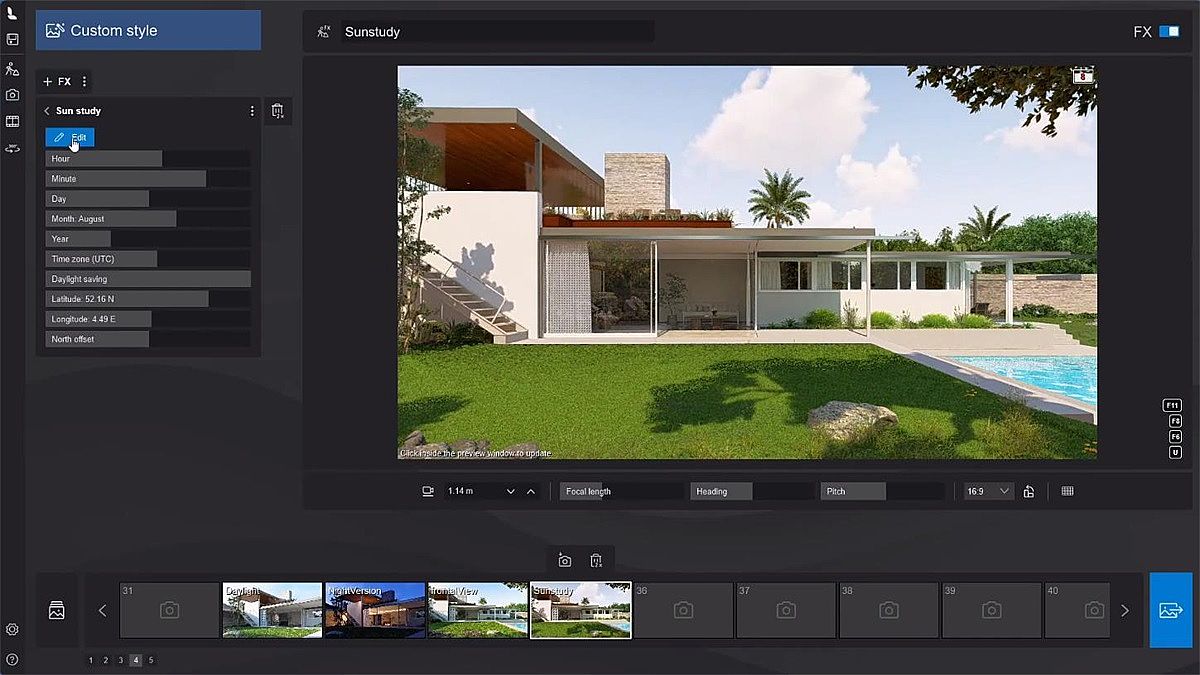
Task: Expand the 1.14 m camera height dropdown
Action: coord(510,491)
